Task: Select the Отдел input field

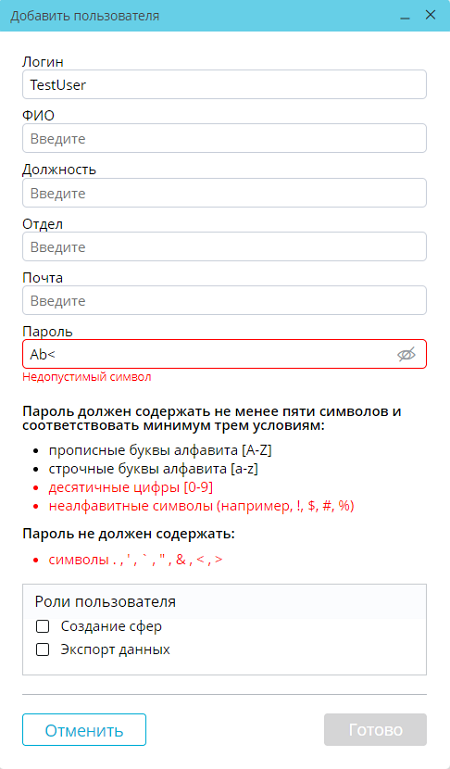Action: point(224,247)
